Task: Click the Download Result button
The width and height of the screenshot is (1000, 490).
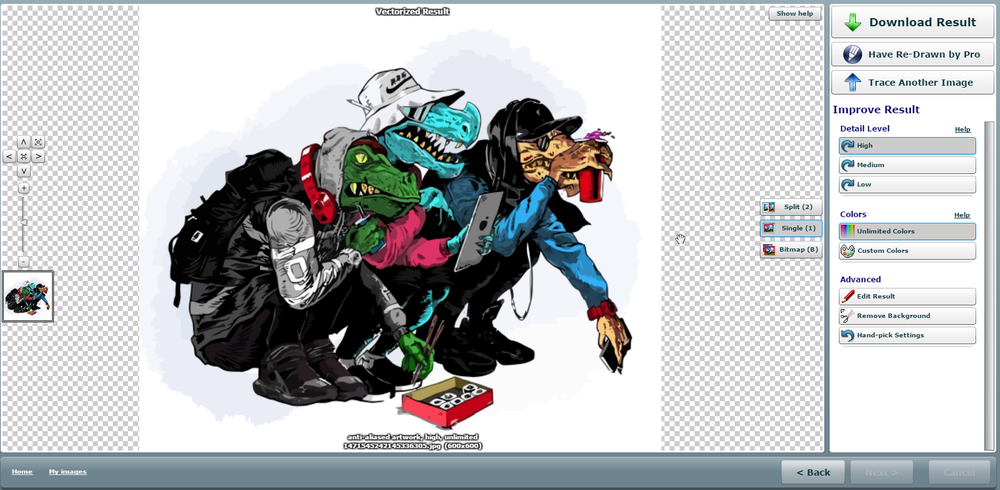Action: (912, 22)
